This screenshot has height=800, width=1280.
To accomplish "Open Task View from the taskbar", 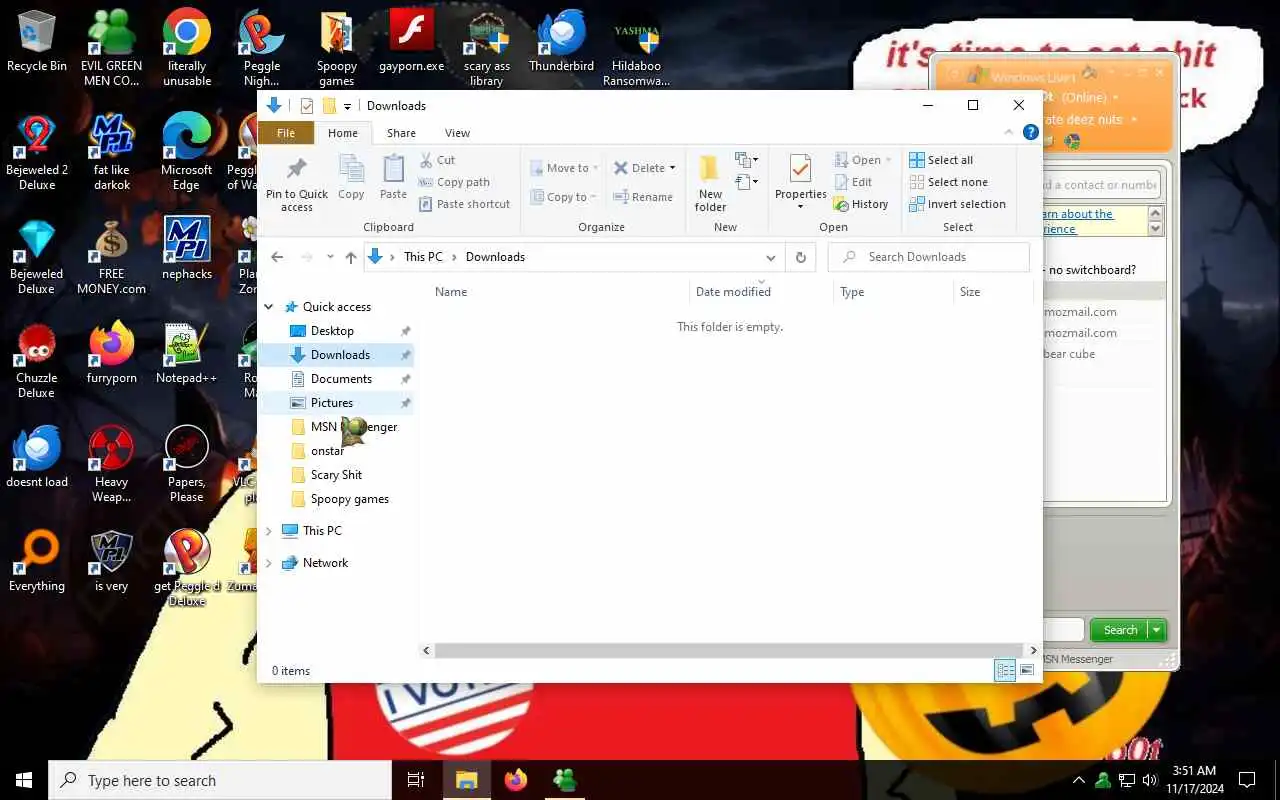I will (x=416, y=780).
